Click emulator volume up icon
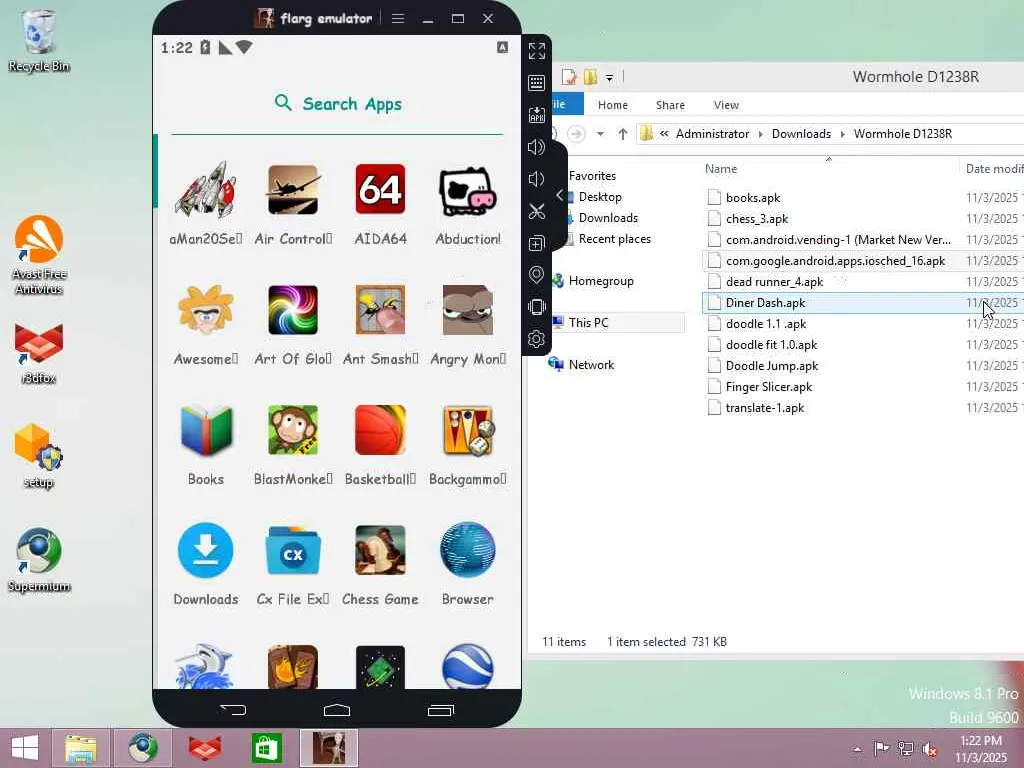The height and width of the screenshot is (768, 1024). 537,147
